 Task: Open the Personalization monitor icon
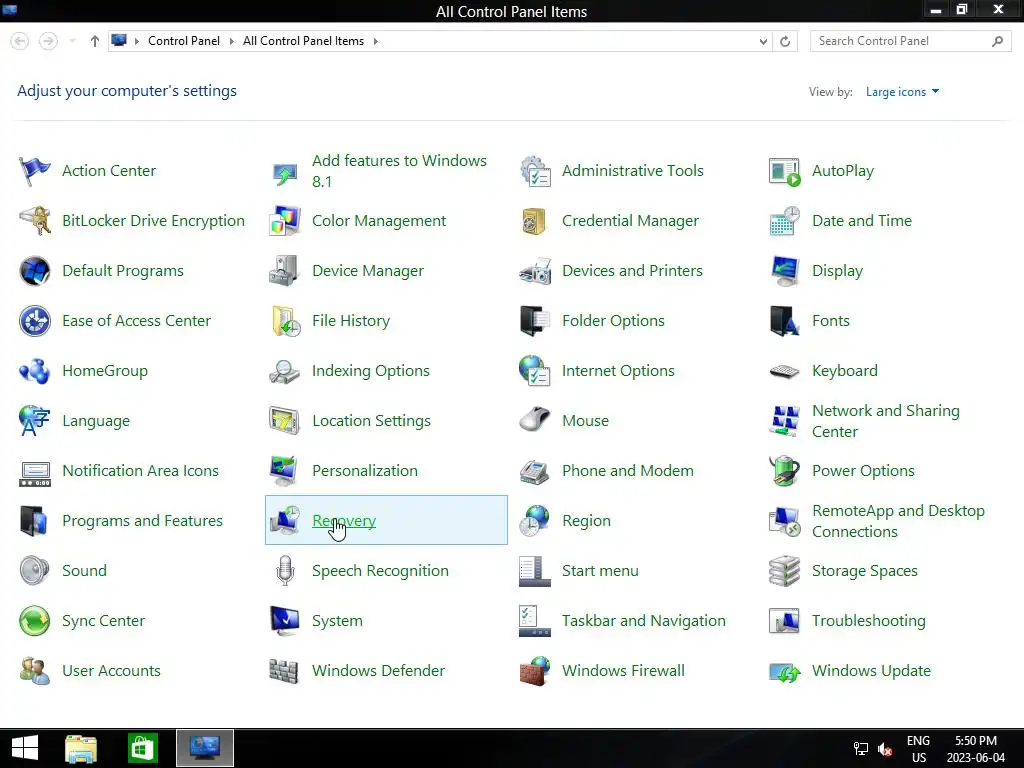click(x=285, y=471)
